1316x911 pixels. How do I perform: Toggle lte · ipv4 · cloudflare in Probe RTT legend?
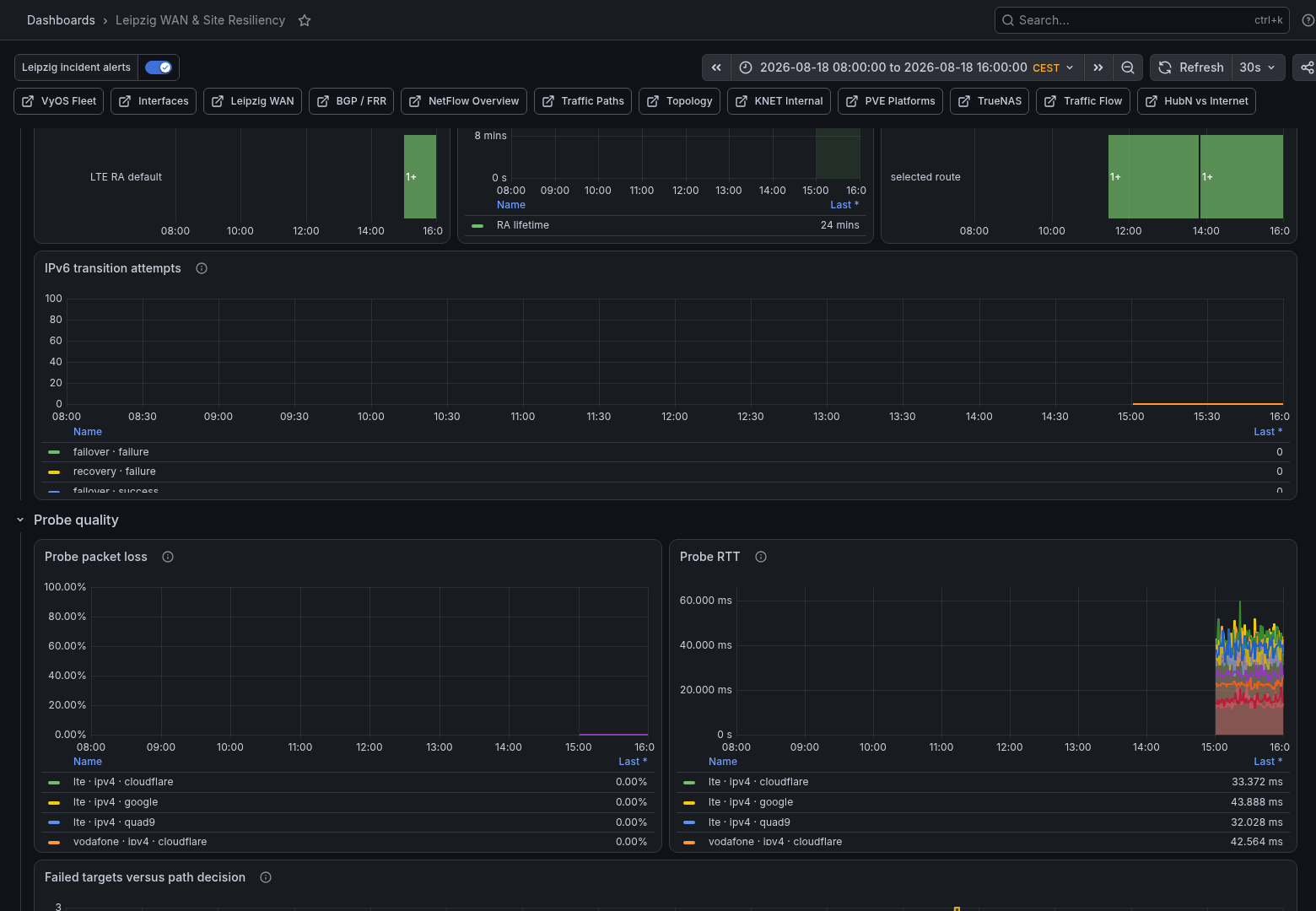758,782
